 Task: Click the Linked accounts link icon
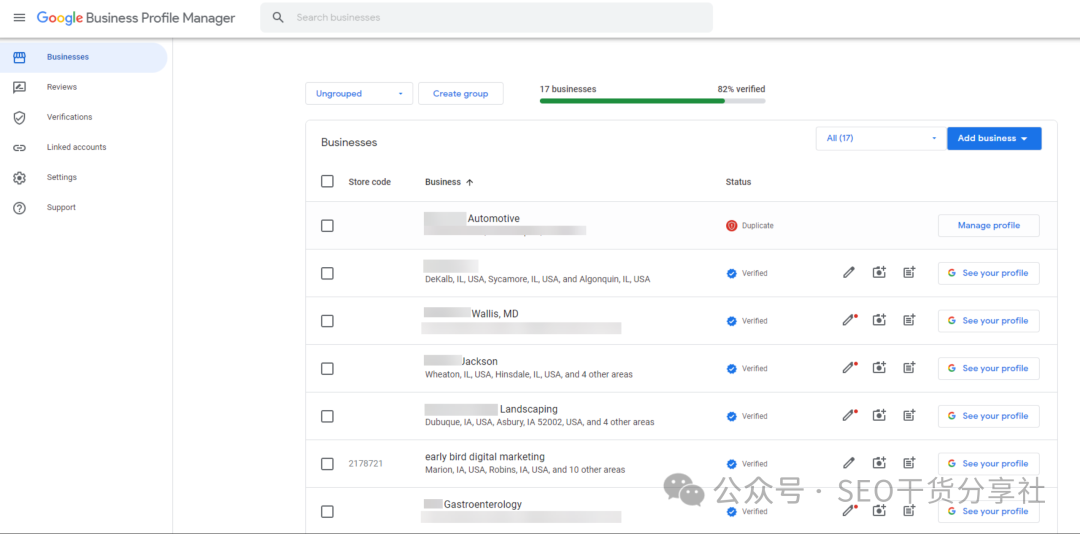(x=19, y=147)
